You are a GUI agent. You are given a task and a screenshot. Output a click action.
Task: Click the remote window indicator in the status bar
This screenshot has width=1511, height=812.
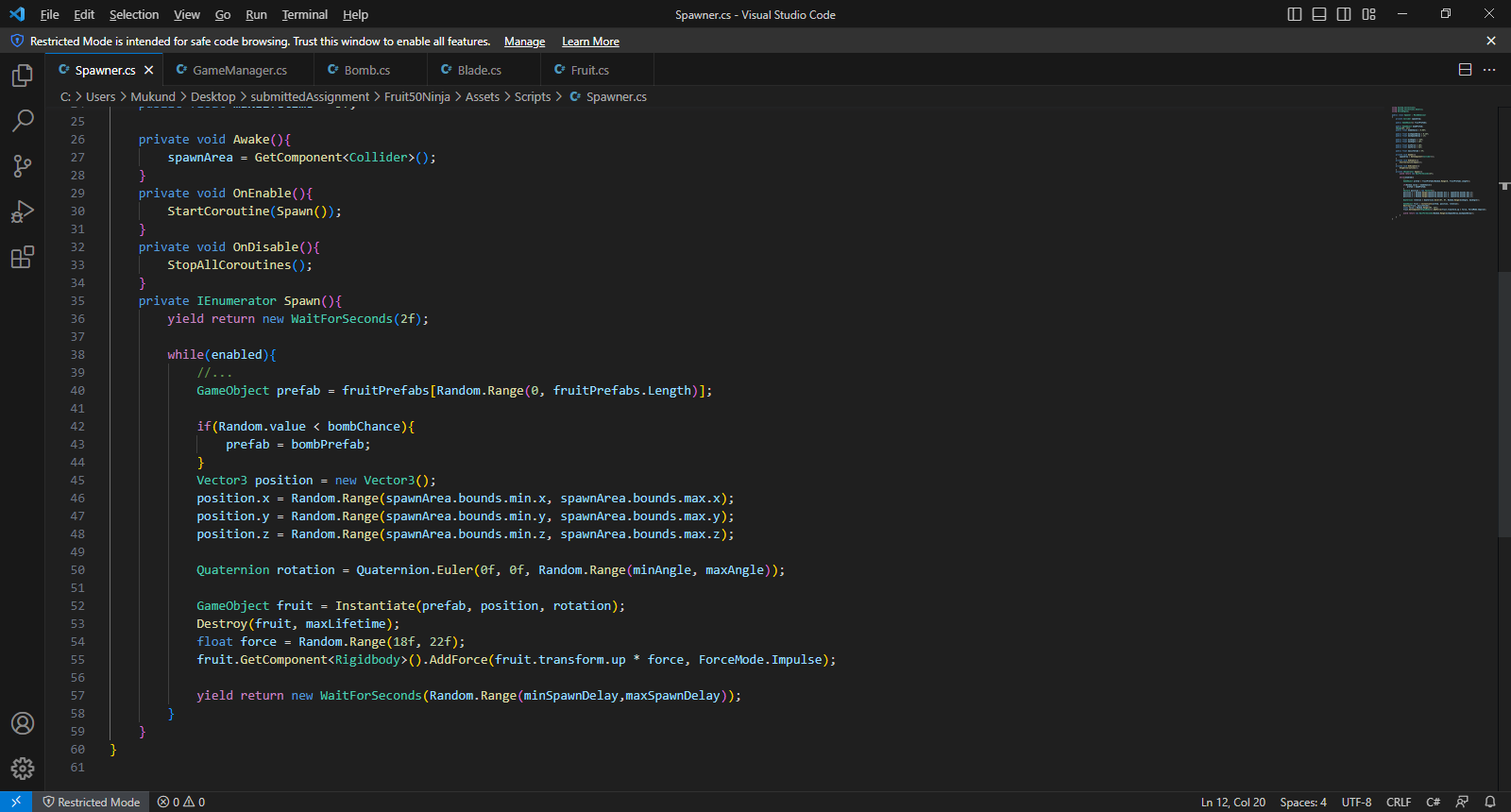point(16,802)
